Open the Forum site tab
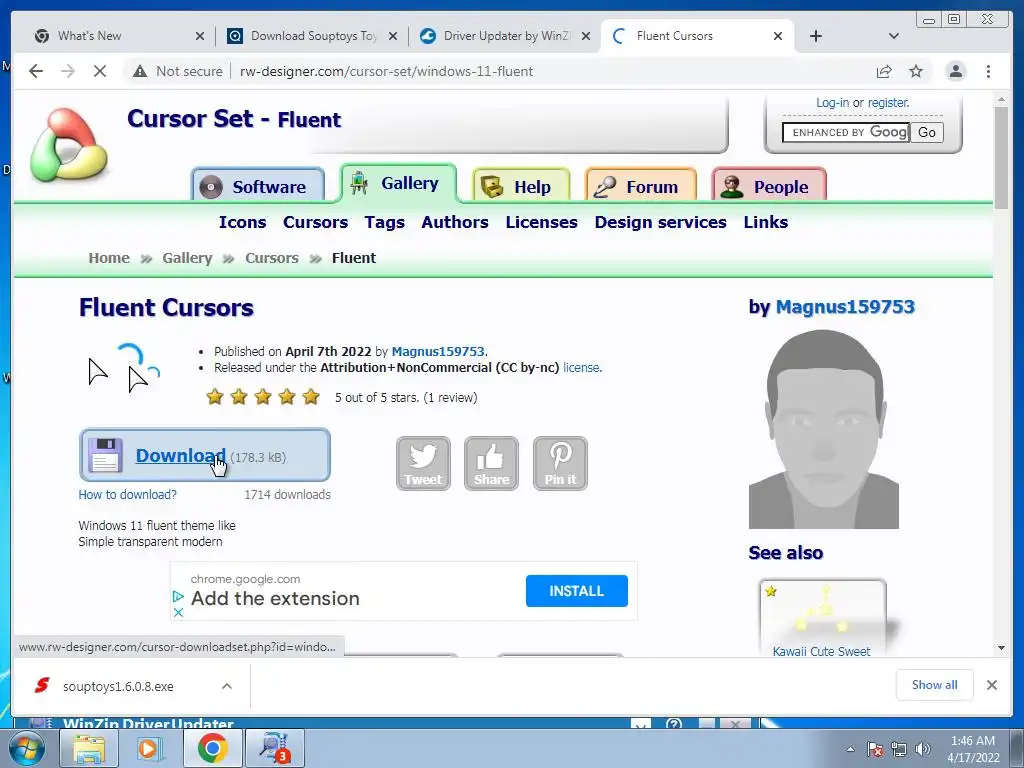 coord(641,185)
